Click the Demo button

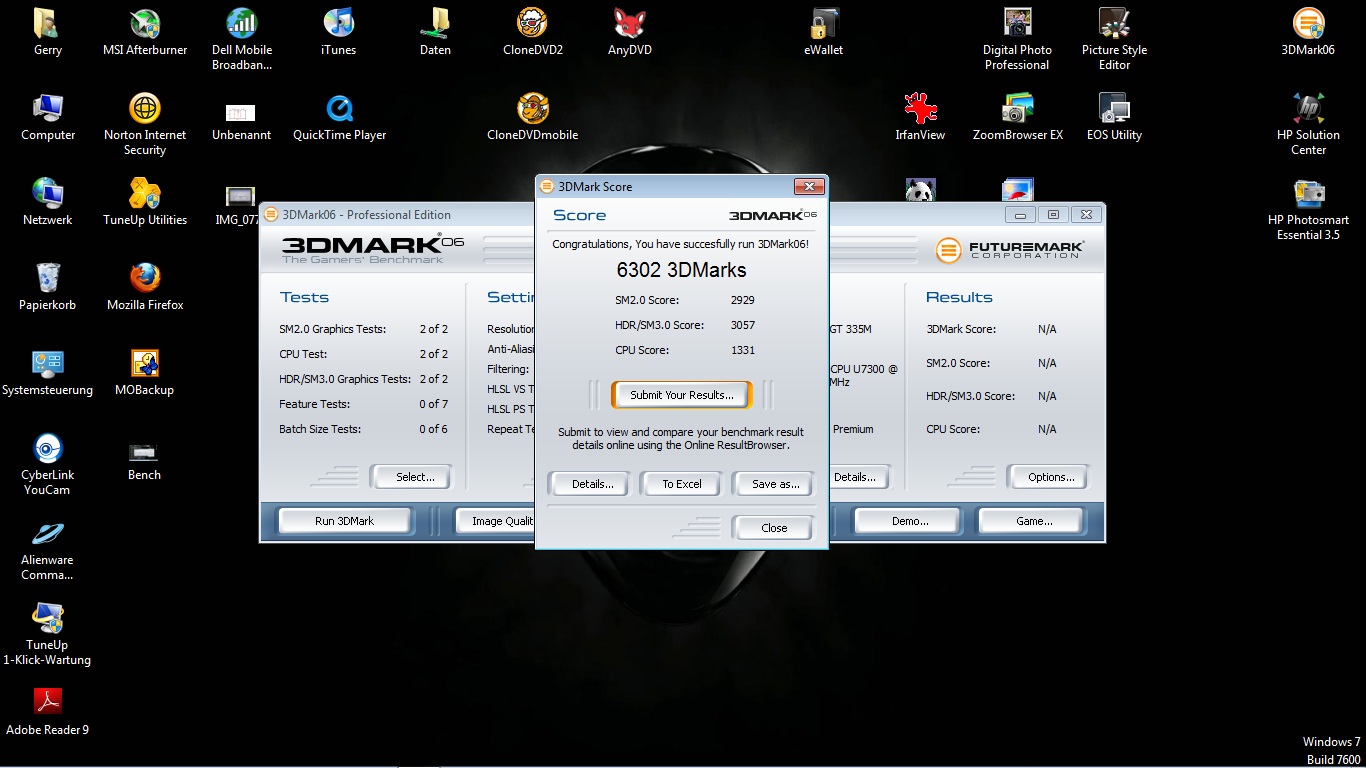(908, 521)
